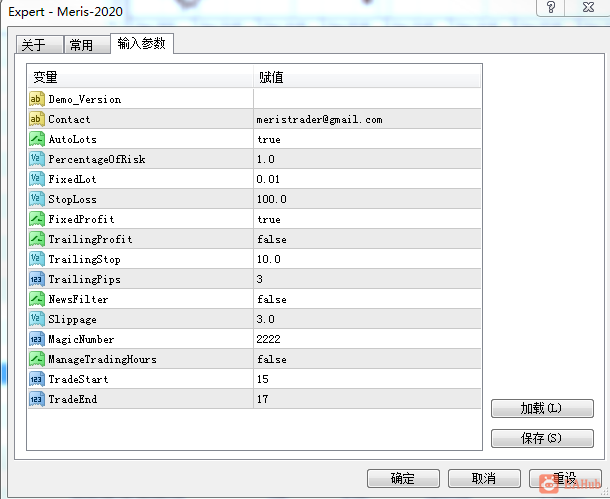Click the 重设 reset button
Viewport: 610px width, 499px height.
pos(565,478)
